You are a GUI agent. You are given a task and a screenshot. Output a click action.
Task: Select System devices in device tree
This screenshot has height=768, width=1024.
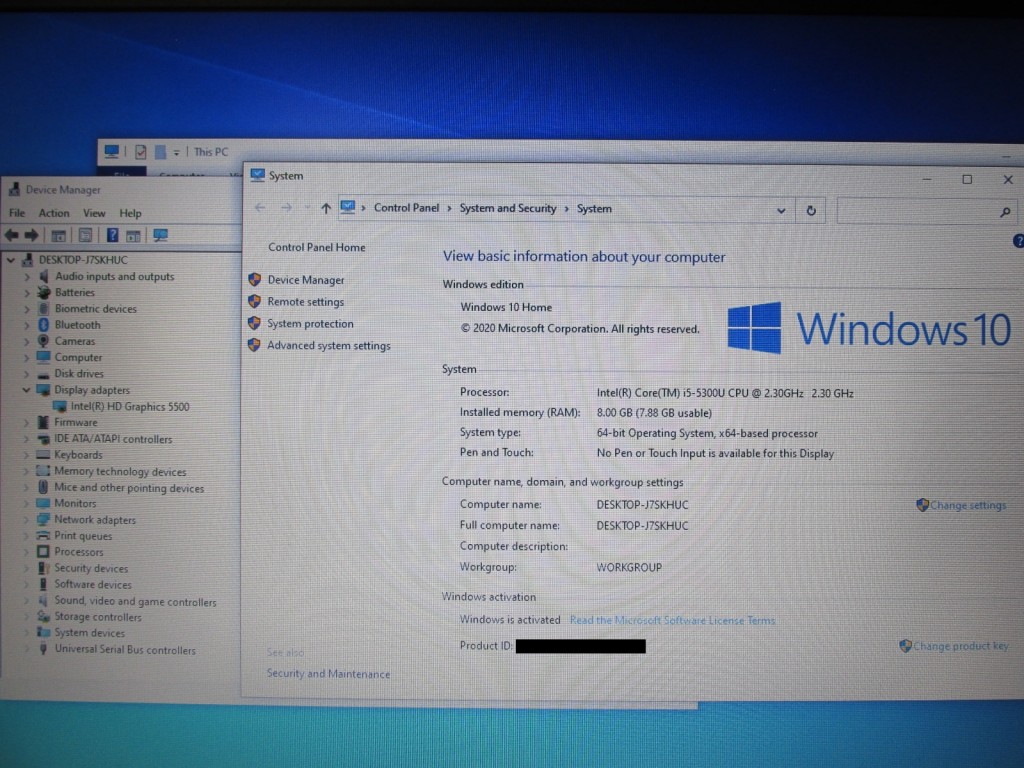tap(89, 633)
